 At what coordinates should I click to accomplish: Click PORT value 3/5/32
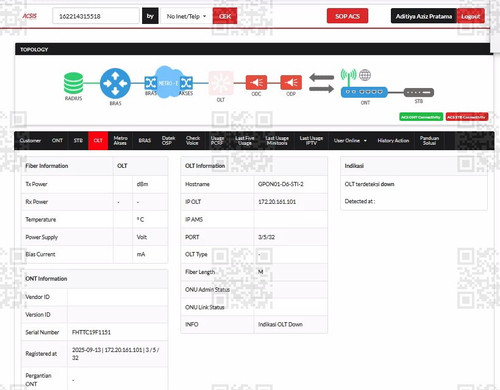pyautogui.click(x=266, y=237)
